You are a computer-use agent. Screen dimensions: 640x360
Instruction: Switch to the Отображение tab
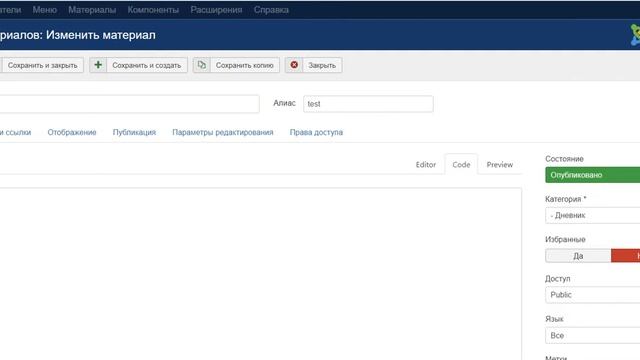click(72, 132)
